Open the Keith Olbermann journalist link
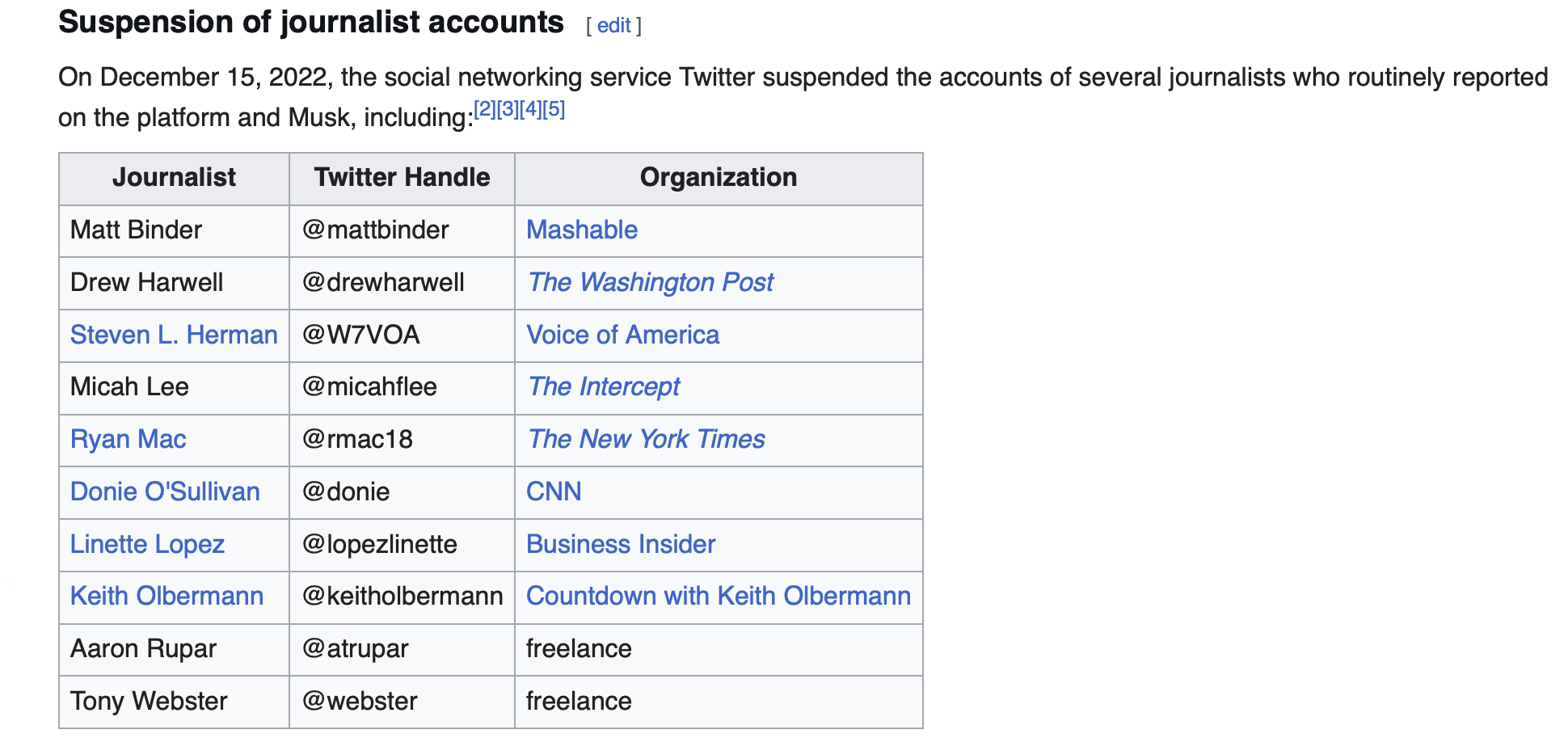The image size is (1568, 755). tap(166, 596)
